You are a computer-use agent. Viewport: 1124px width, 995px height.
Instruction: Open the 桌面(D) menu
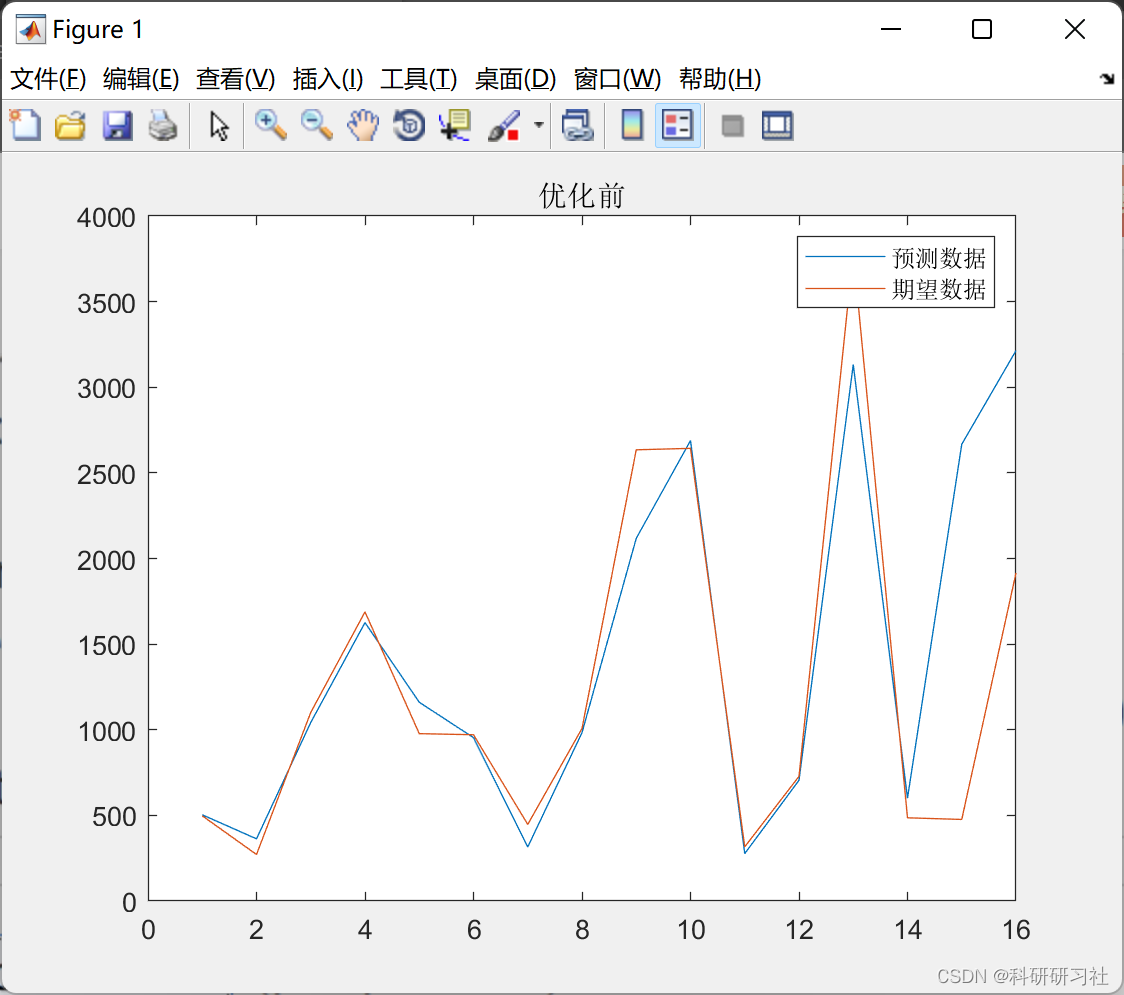coord(515,79)
